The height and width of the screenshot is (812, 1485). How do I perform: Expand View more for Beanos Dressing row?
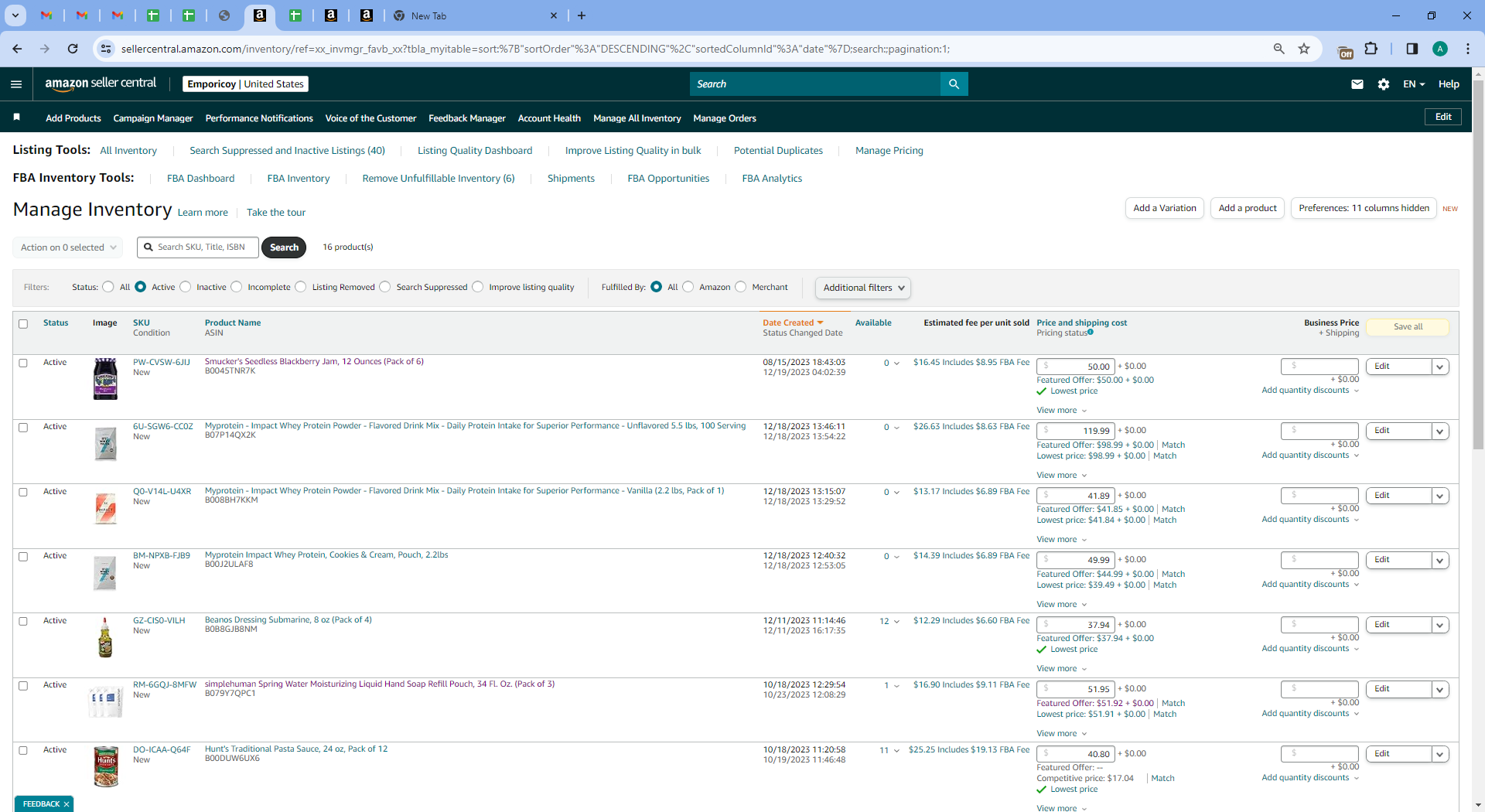click(x=1062, y=669)
